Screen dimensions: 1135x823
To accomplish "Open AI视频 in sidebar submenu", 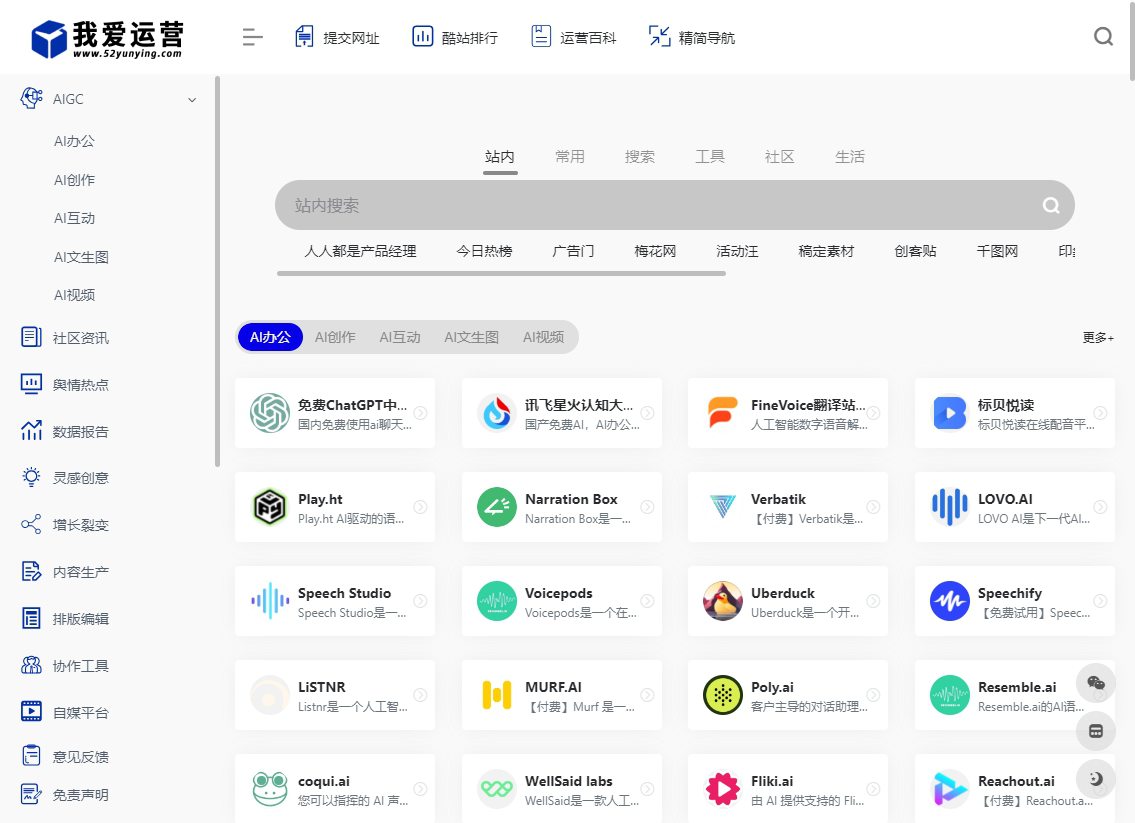I will pos(75,295).
